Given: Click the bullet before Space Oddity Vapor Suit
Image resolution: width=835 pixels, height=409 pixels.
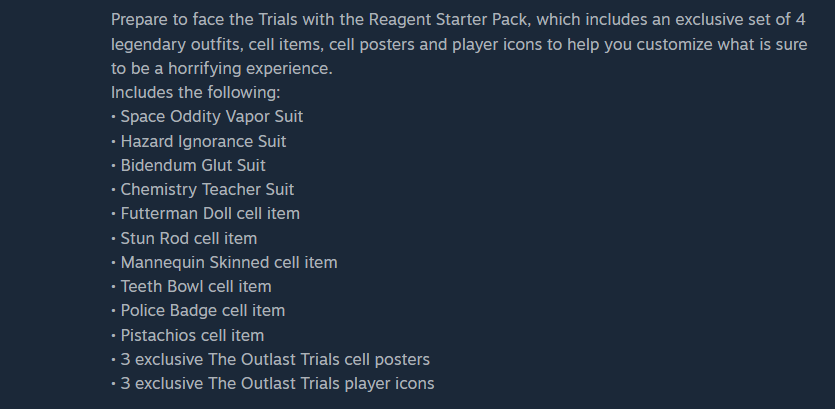Looking at the screenshot, I should pos(113,117).
